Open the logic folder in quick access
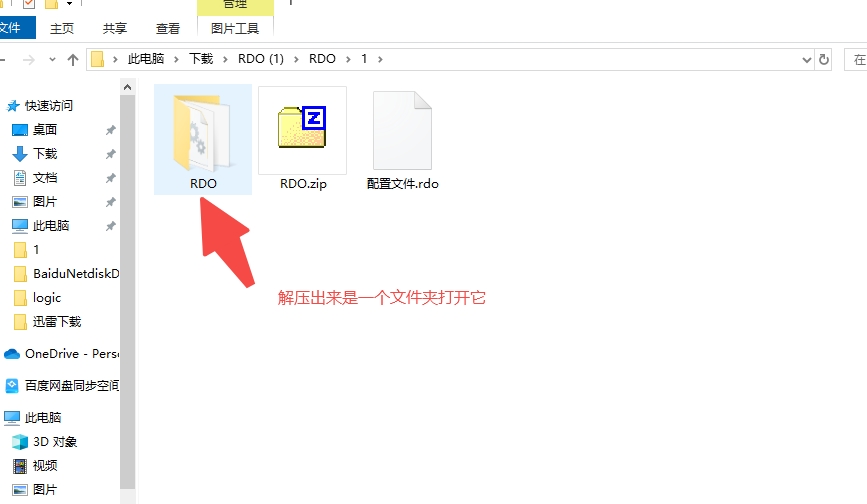The height and width of the screenshot is (504, 867). pyautogui.click(x=46, y=297)
